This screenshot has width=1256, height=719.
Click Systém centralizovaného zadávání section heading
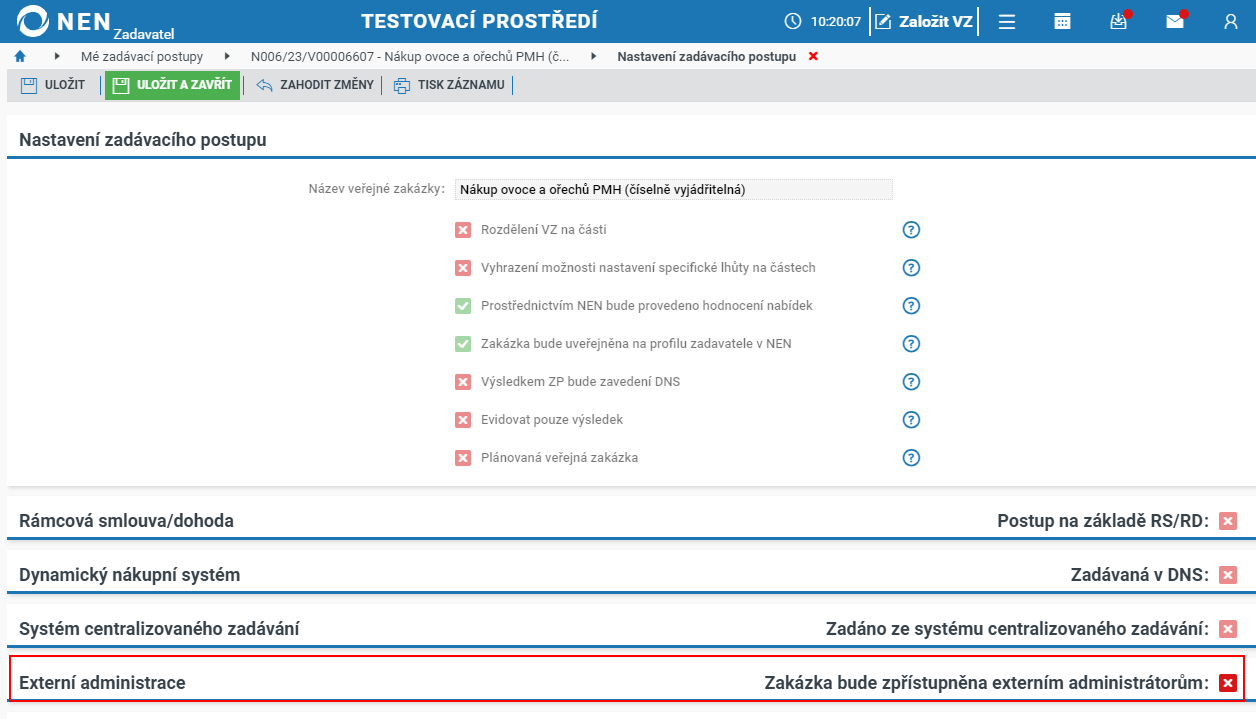159,629
